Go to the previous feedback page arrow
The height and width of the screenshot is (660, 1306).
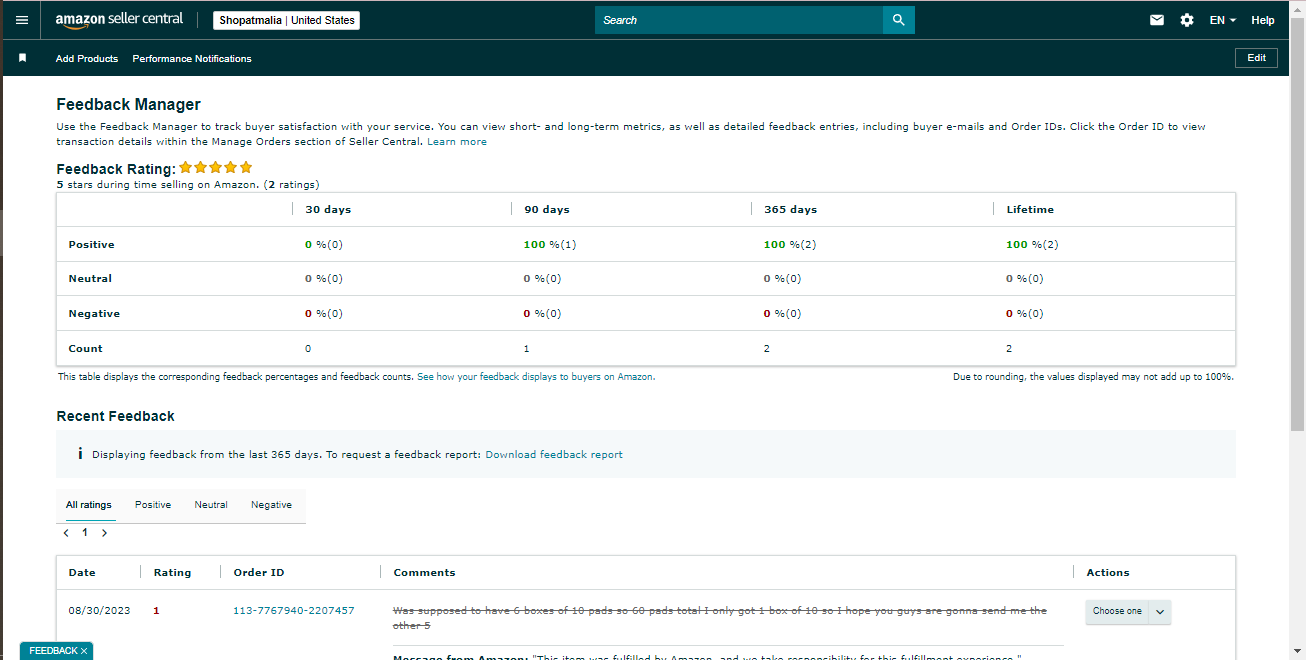pyautogui.click(x=67, y=533)
